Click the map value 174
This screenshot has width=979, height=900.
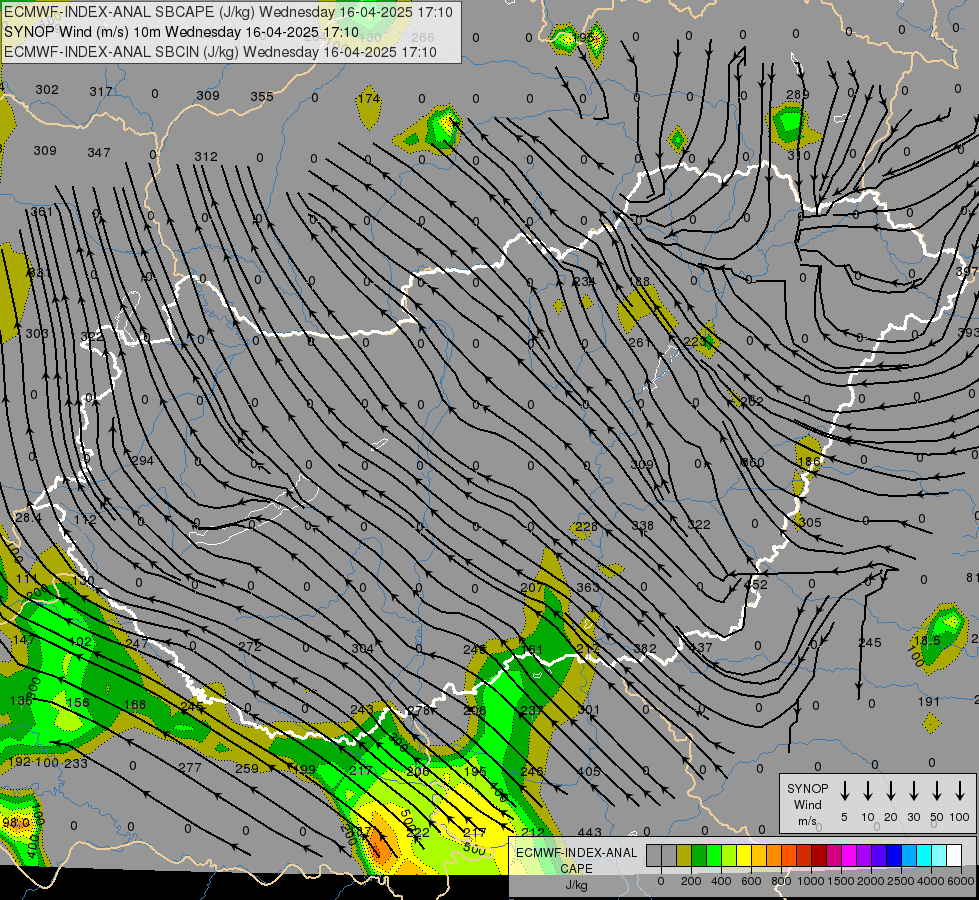coord(369,98)
